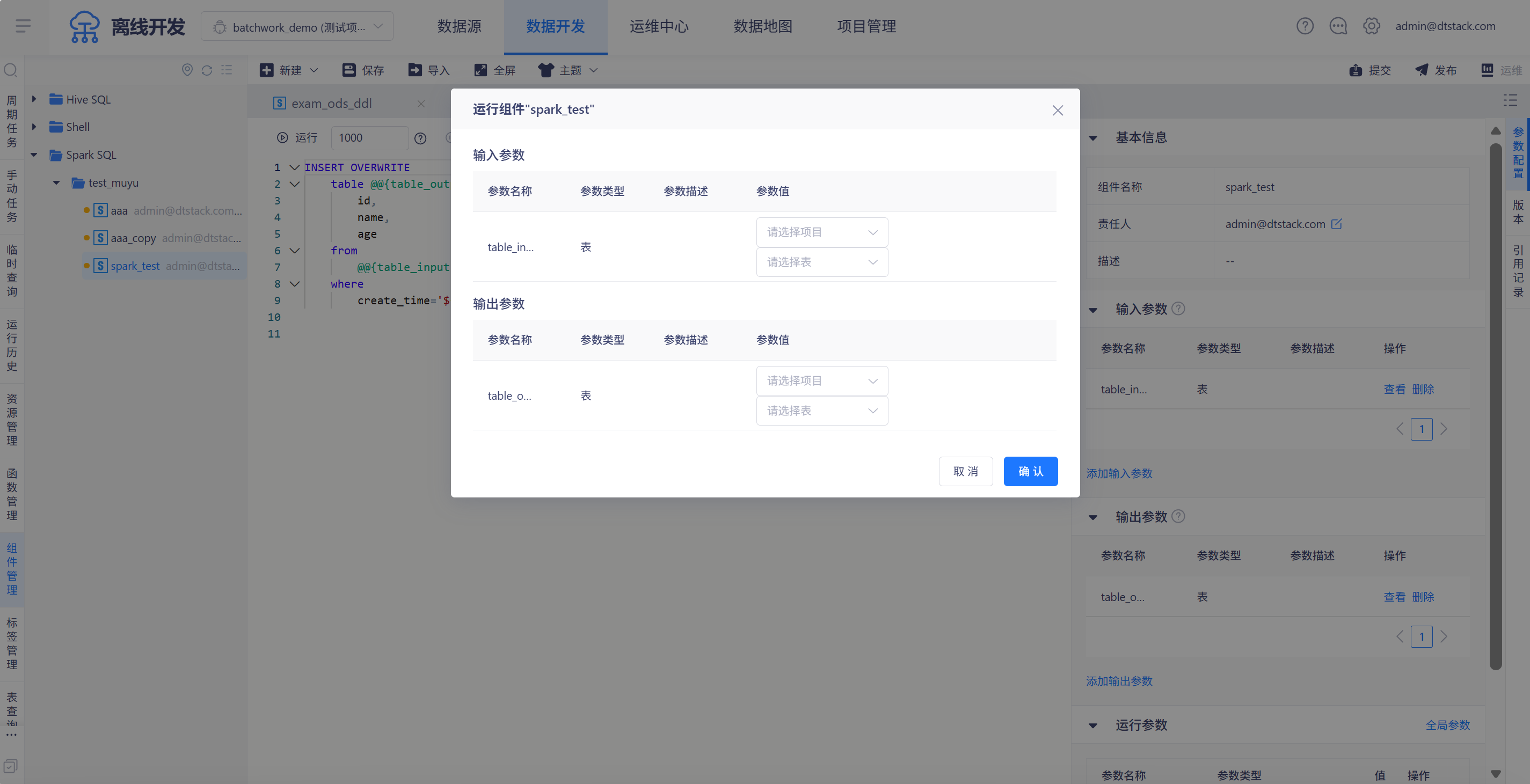Toggle 全屏 fullscreen mode
The image size is (1530, 784).
tap(495, 71)
